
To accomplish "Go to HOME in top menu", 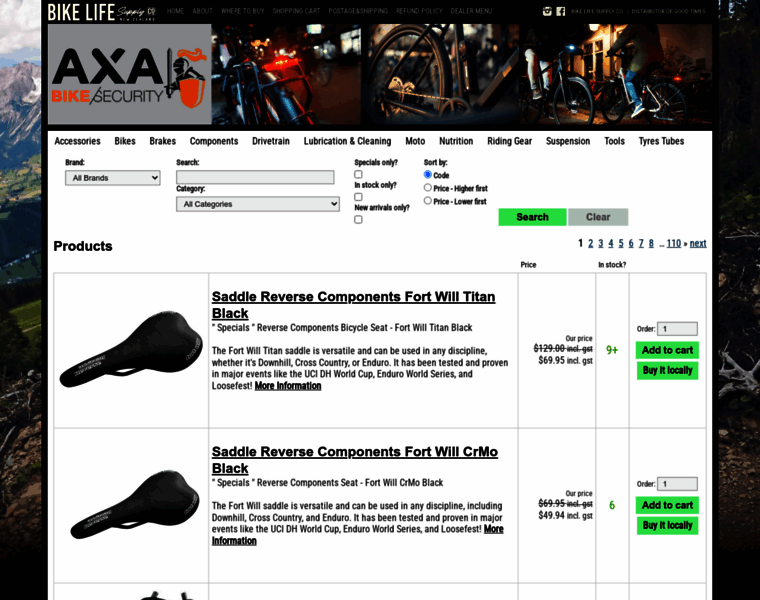I will tap(175, 11).
